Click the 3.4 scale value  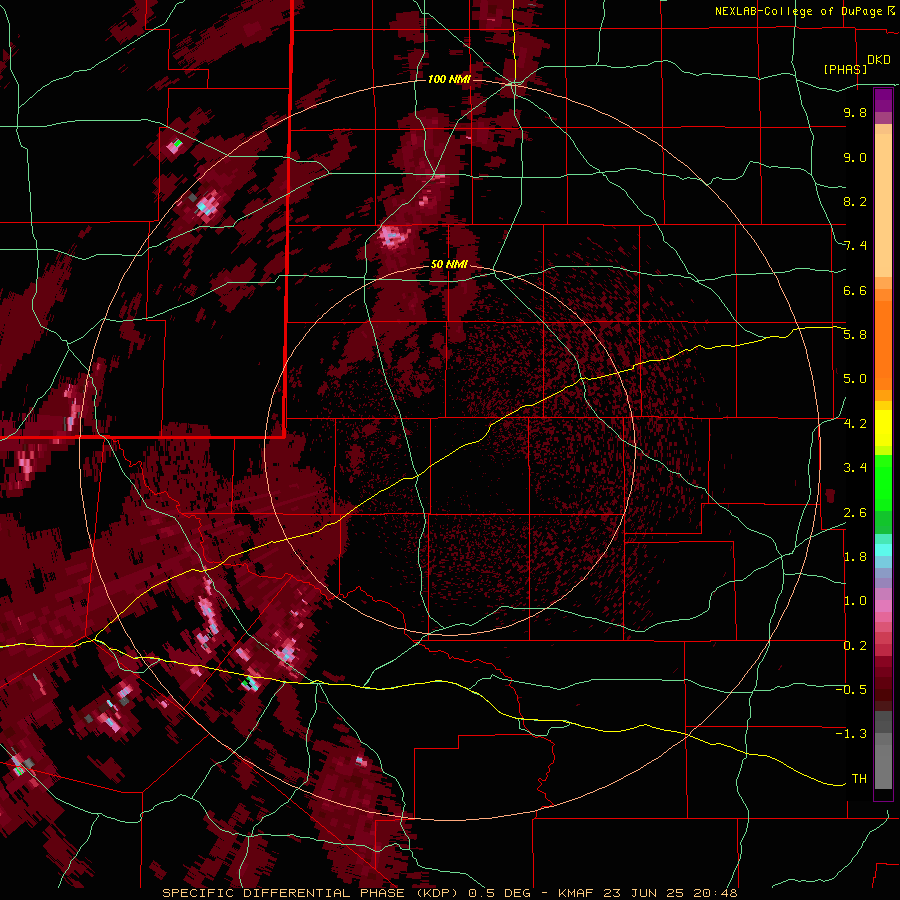(855, 468)
